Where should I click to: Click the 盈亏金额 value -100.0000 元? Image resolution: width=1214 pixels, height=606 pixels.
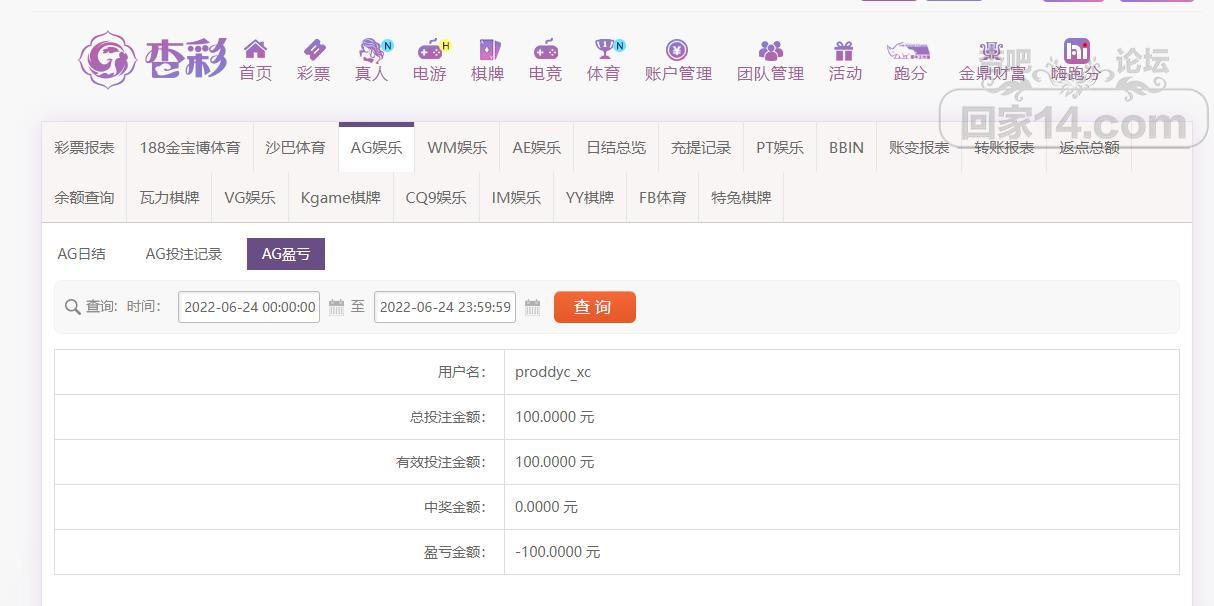pos(557,552)
